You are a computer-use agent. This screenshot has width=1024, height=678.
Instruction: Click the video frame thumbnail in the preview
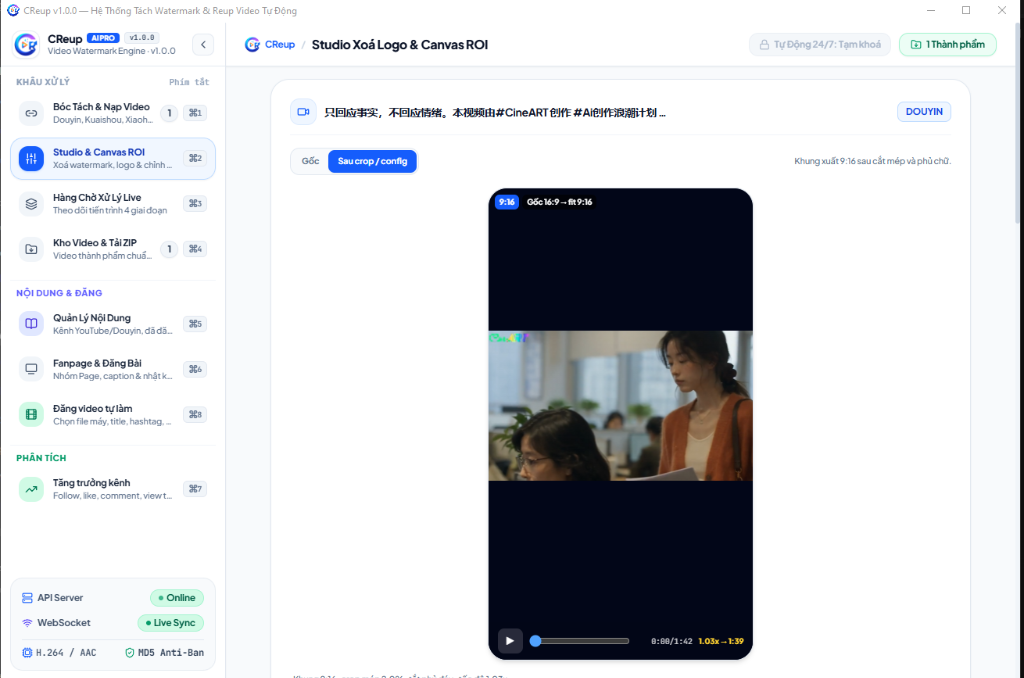click(x=620, y=406)
